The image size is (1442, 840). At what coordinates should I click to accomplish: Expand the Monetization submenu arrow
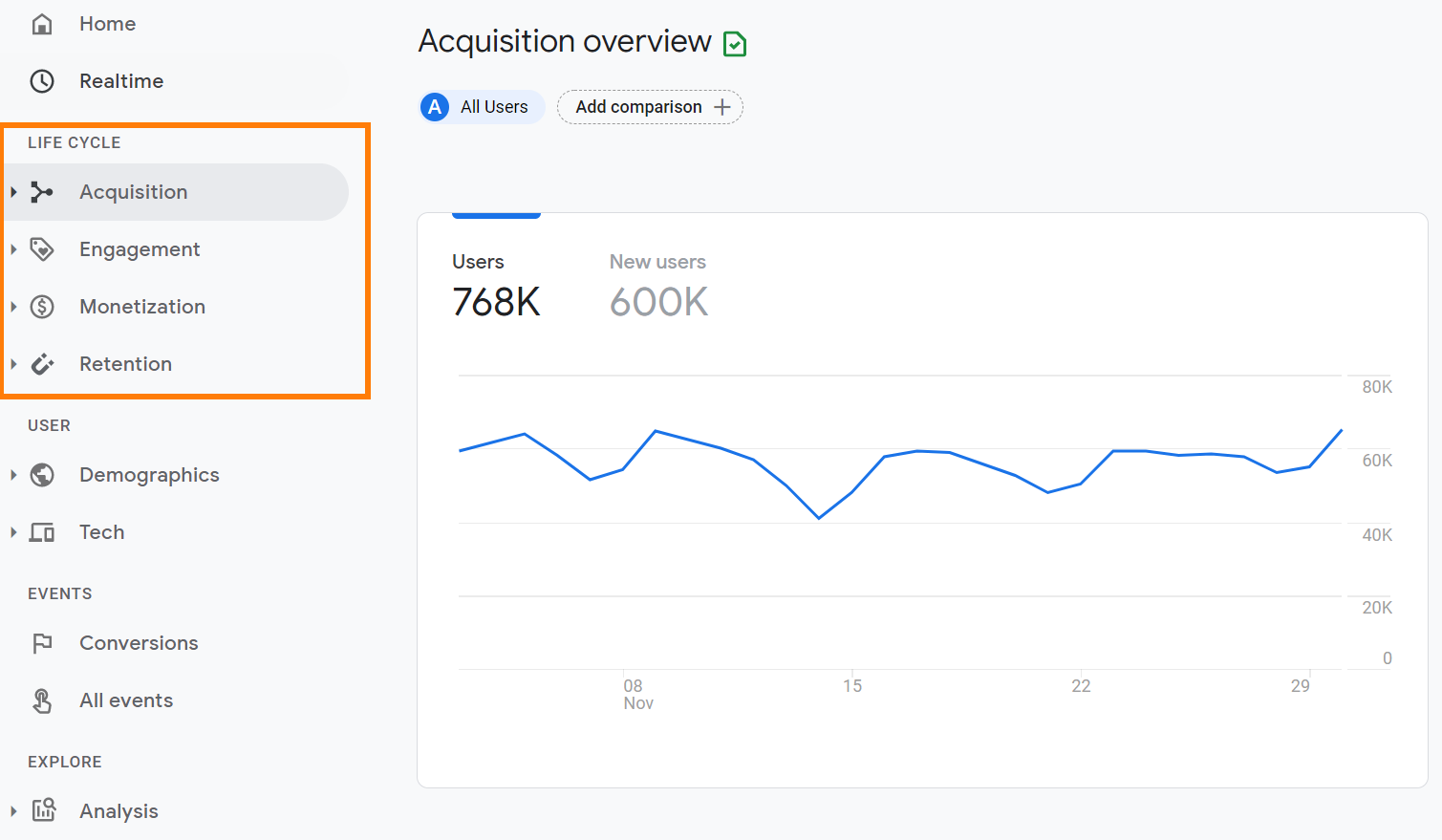click(13, 307)
